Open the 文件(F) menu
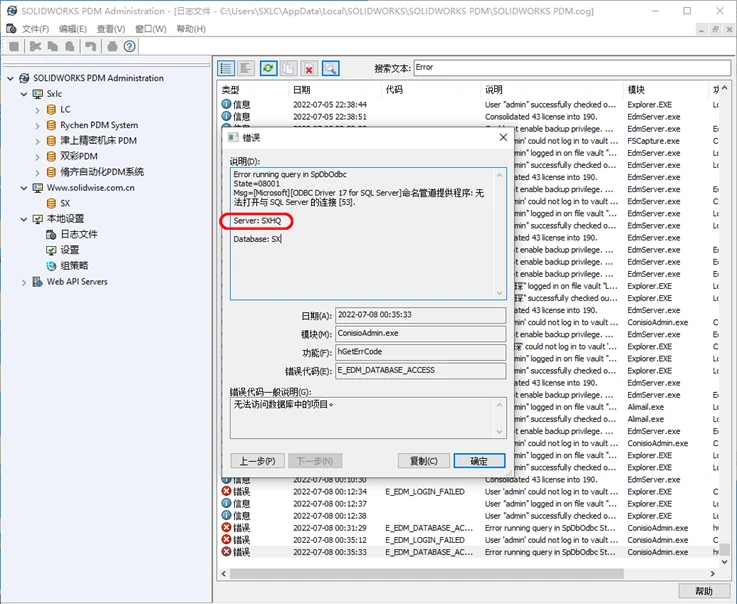This screenshot has width=737, height=604. [x=35, y=29]
